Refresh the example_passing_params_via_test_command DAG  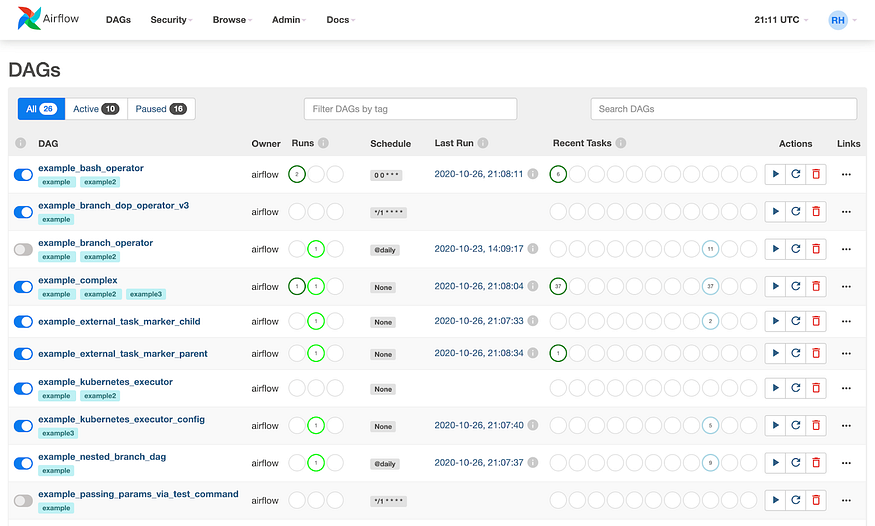(796, 500)
